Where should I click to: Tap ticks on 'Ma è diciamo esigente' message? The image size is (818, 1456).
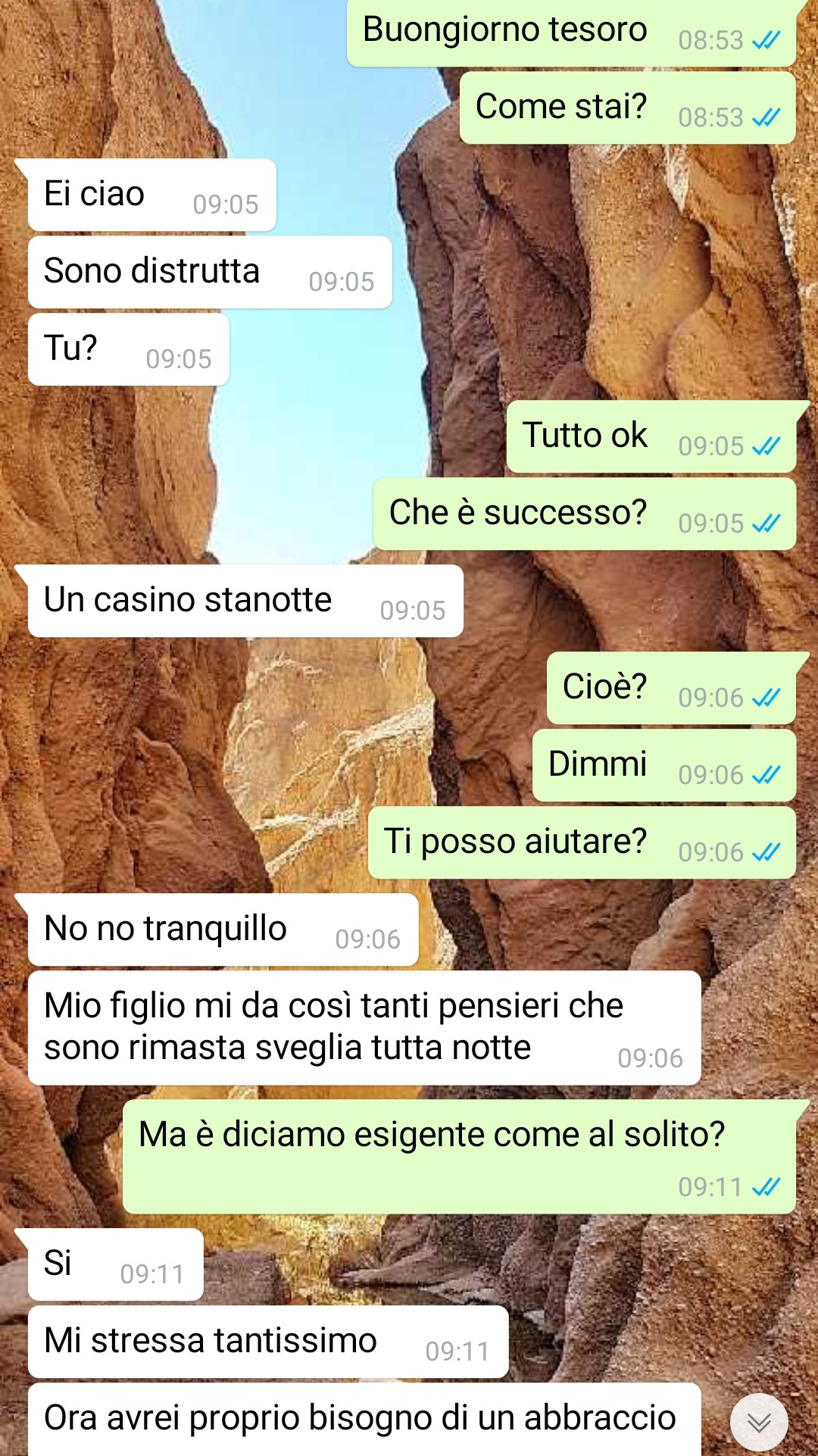[766, 1187]
